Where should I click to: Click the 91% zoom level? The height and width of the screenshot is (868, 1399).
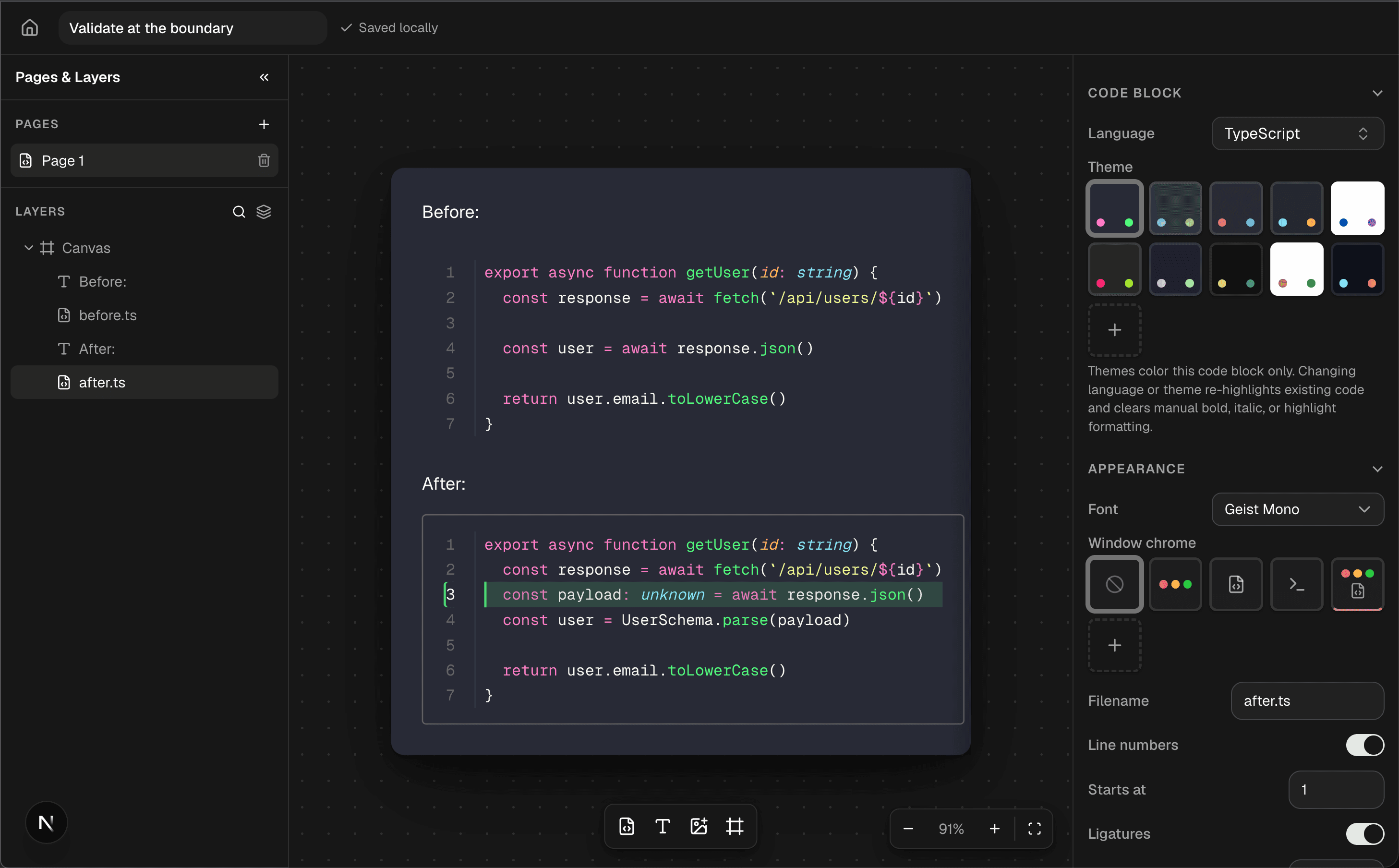click(951, 828)
